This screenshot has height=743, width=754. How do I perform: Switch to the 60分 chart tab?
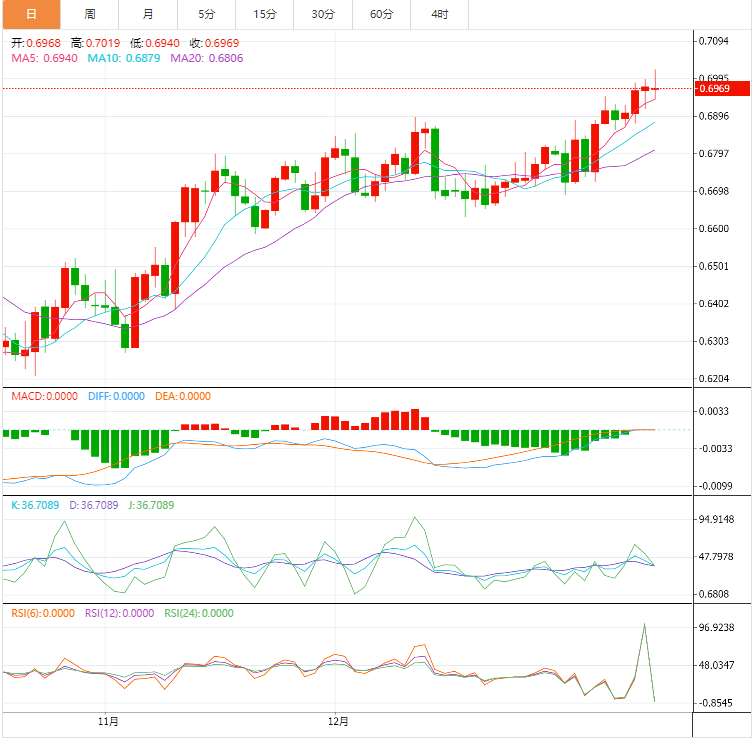coord(381,14)
